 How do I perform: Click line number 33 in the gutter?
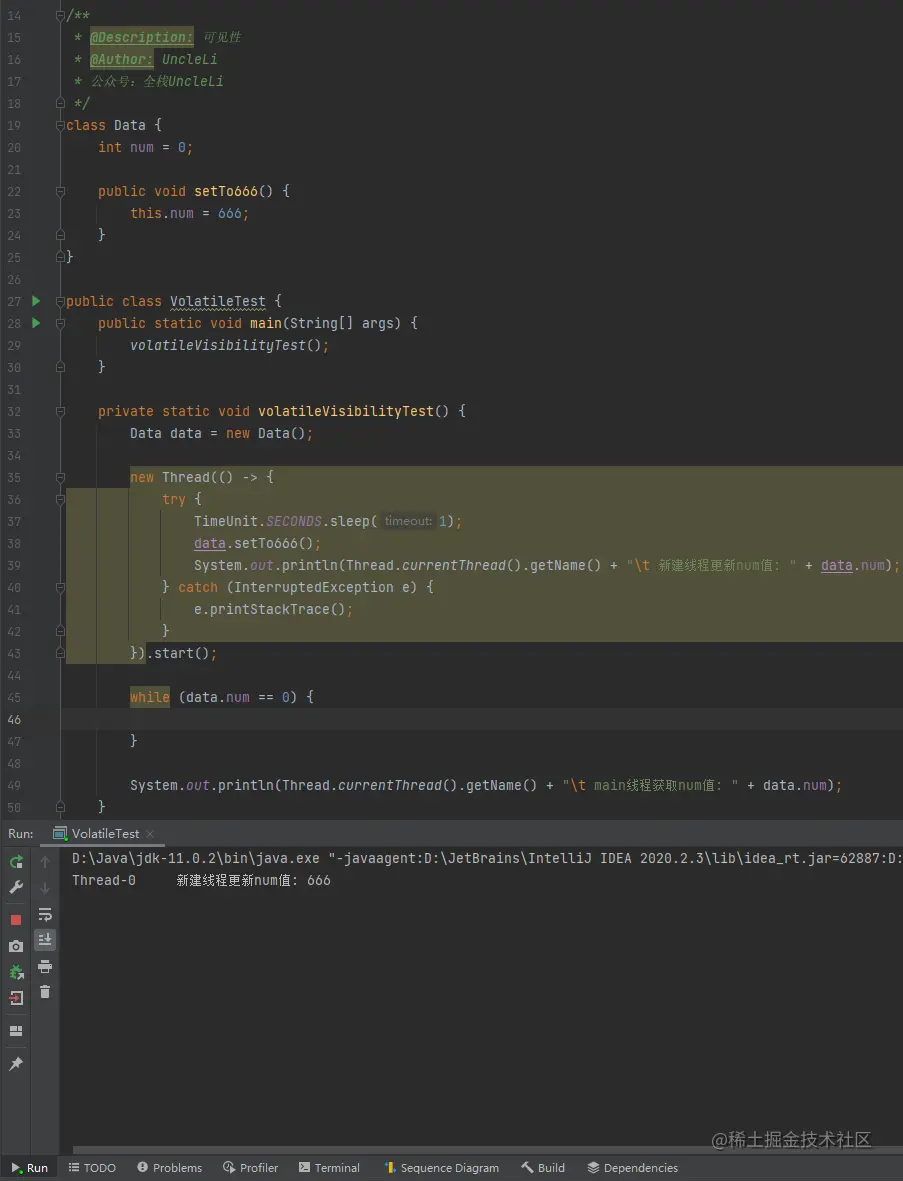point(14,433)
